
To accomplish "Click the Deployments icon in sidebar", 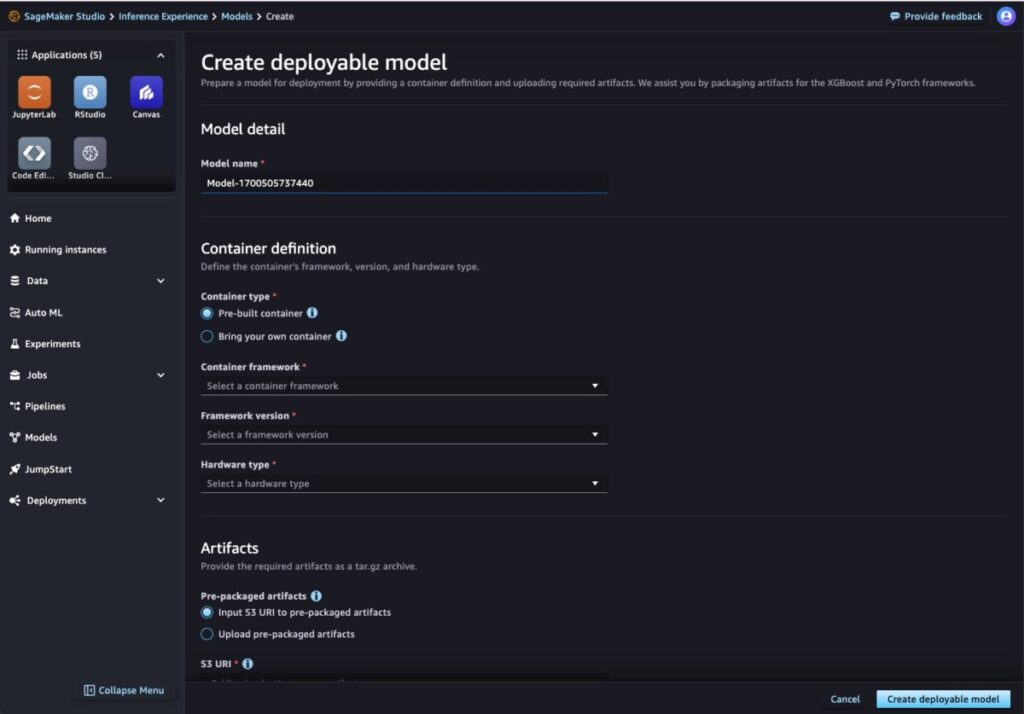I will [x=14, y=500].
